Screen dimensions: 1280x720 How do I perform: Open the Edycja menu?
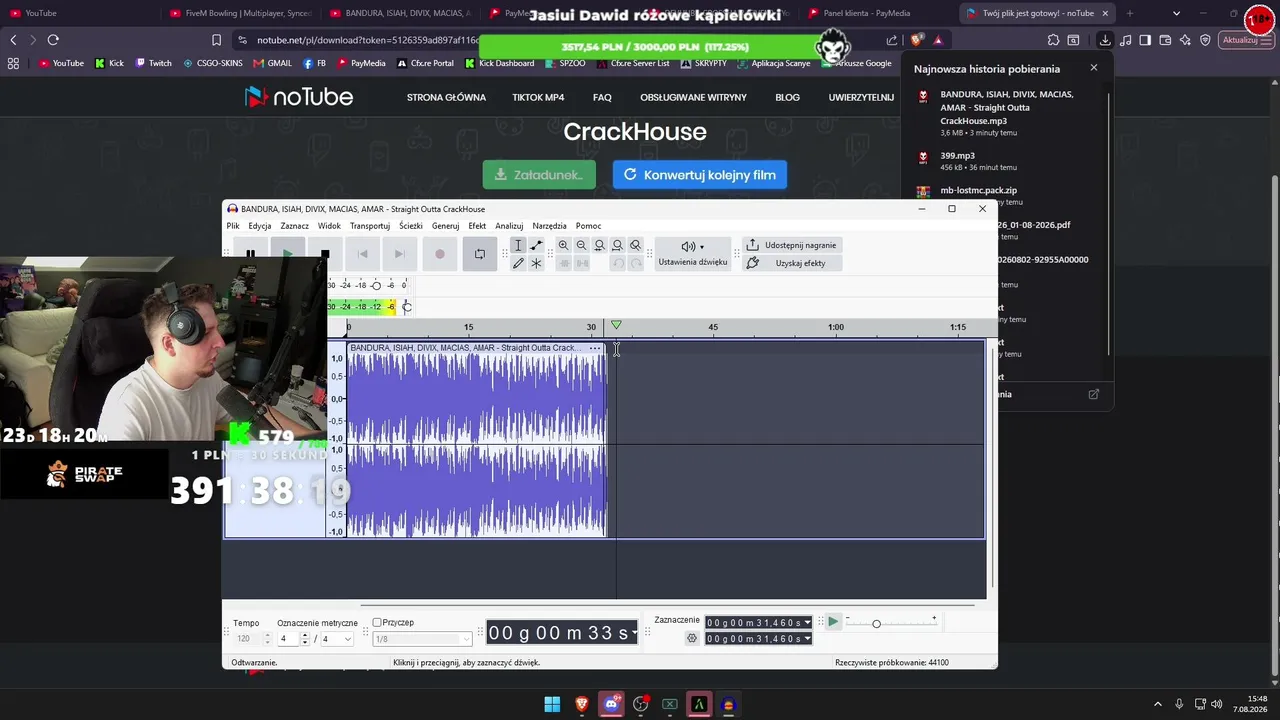tap(260, 226)
